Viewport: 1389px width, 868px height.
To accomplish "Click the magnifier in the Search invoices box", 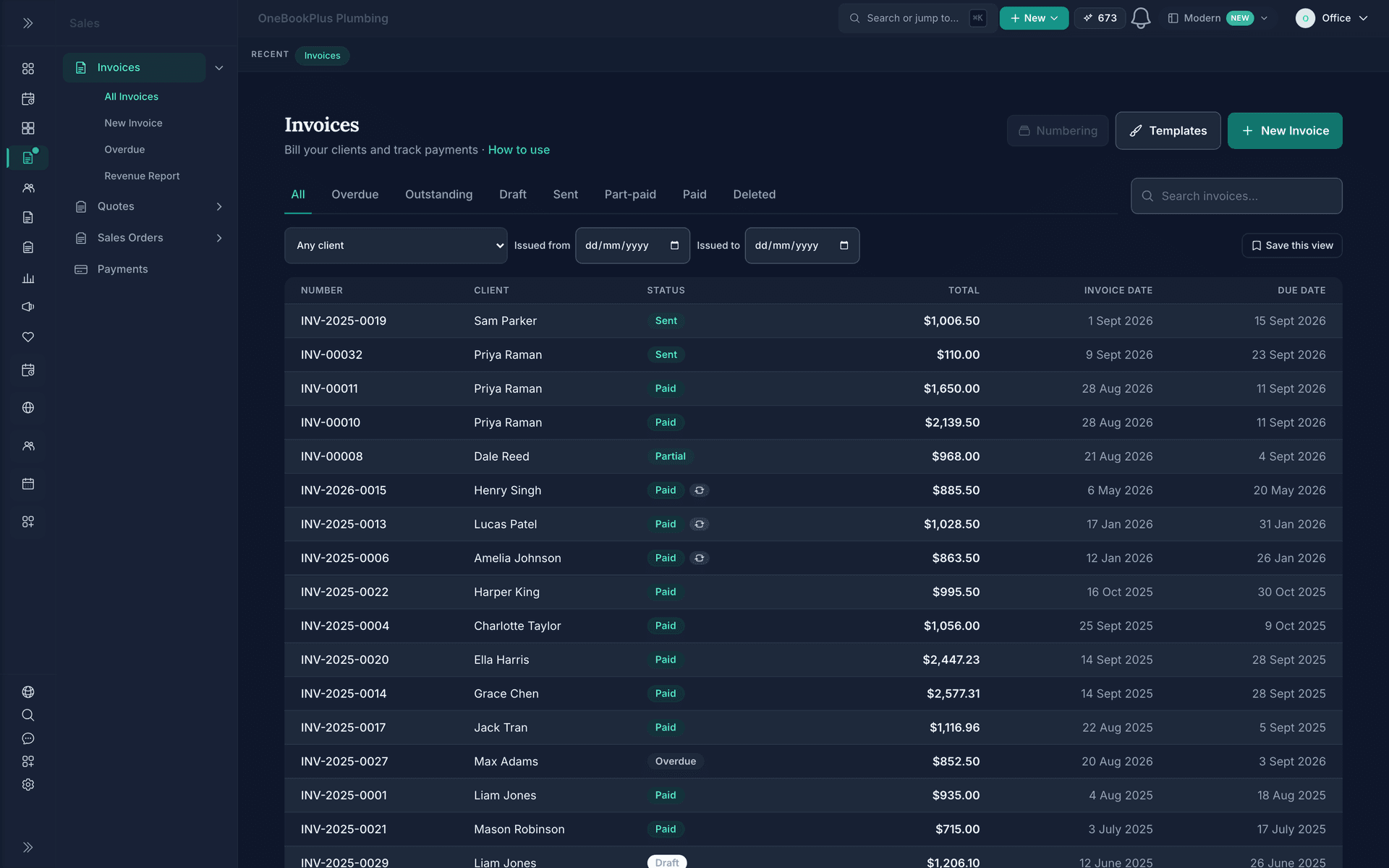I will 1147,196.
